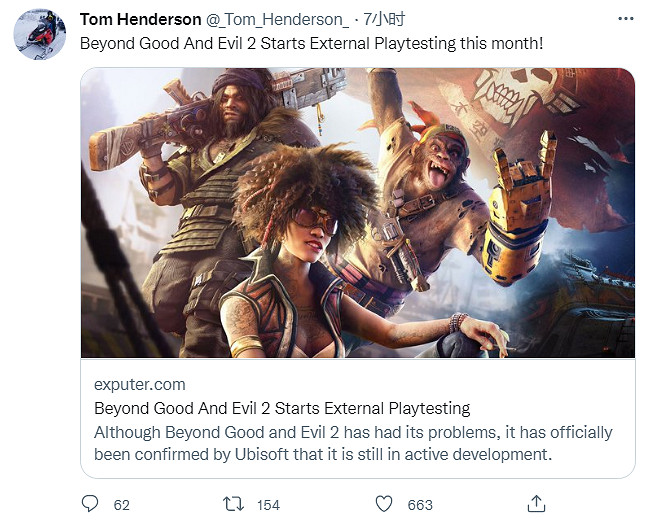The image size is (648, 522).
Task: Open the three-dot more options menu
Action: (x=624, y=19)
